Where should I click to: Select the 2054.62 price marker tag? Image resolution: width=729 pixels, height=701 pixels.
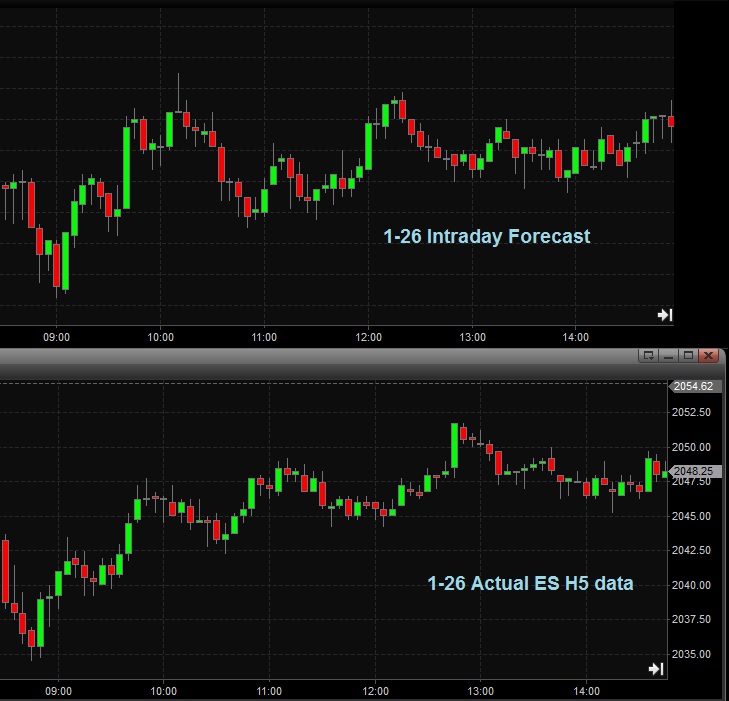(x=692, y=386)
